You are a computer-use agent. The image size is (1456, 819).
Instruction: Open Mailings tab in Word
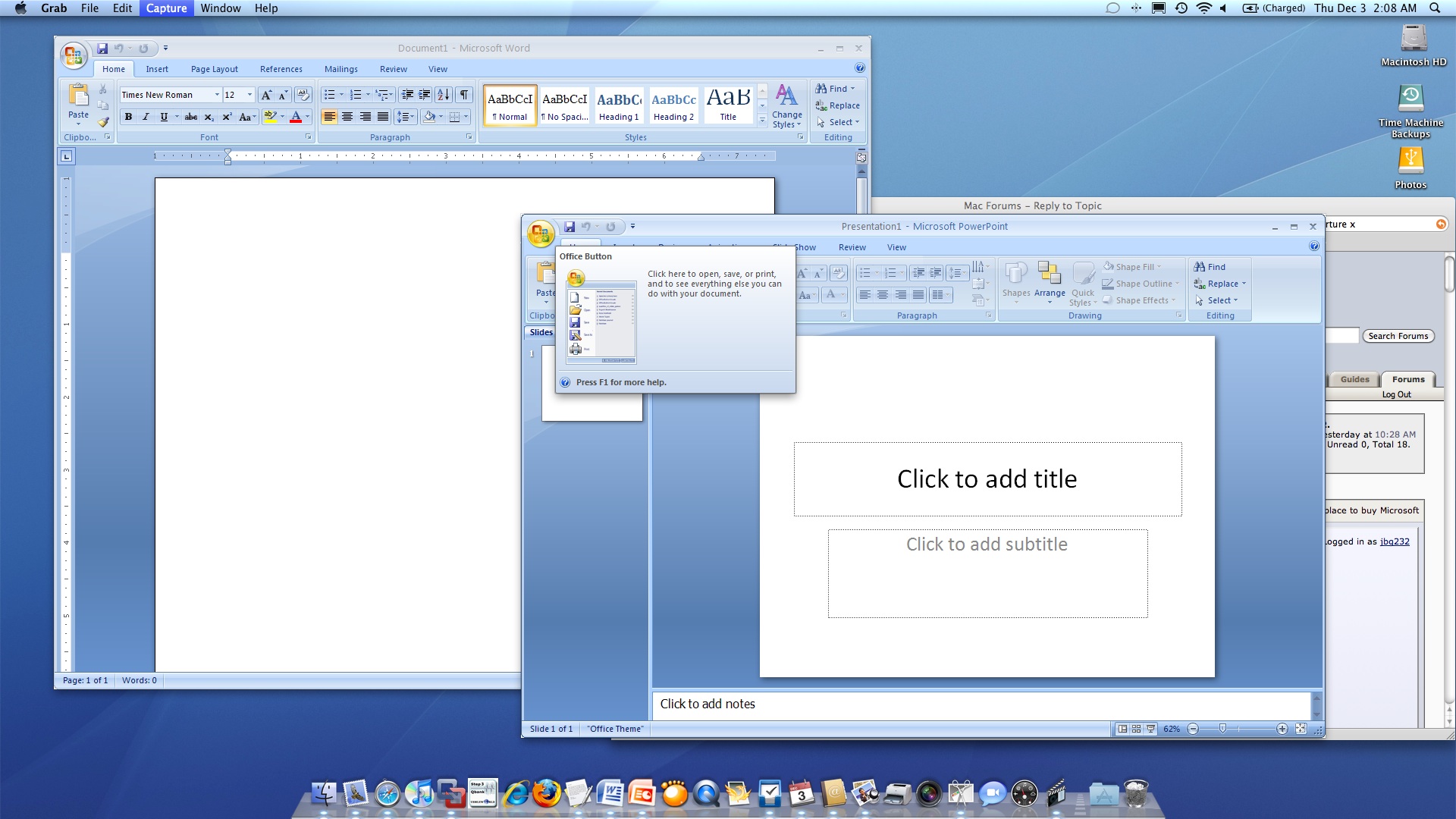click(x=340, y=69)
